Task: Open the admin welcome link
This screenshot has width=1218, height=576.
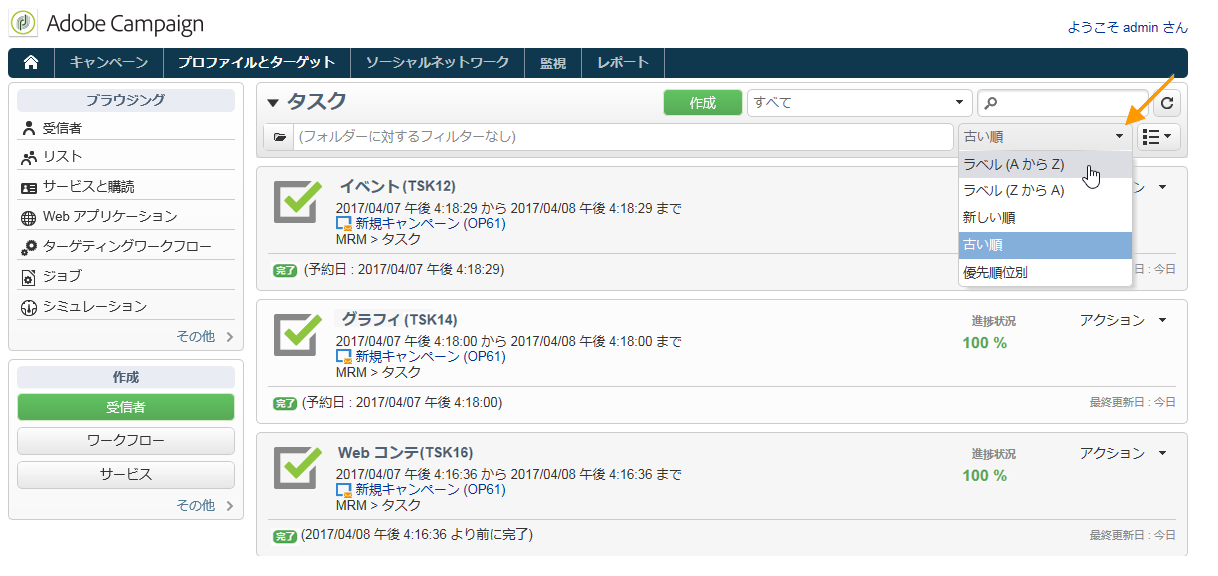Action: pyautogui.click(x=1127, y=28)
